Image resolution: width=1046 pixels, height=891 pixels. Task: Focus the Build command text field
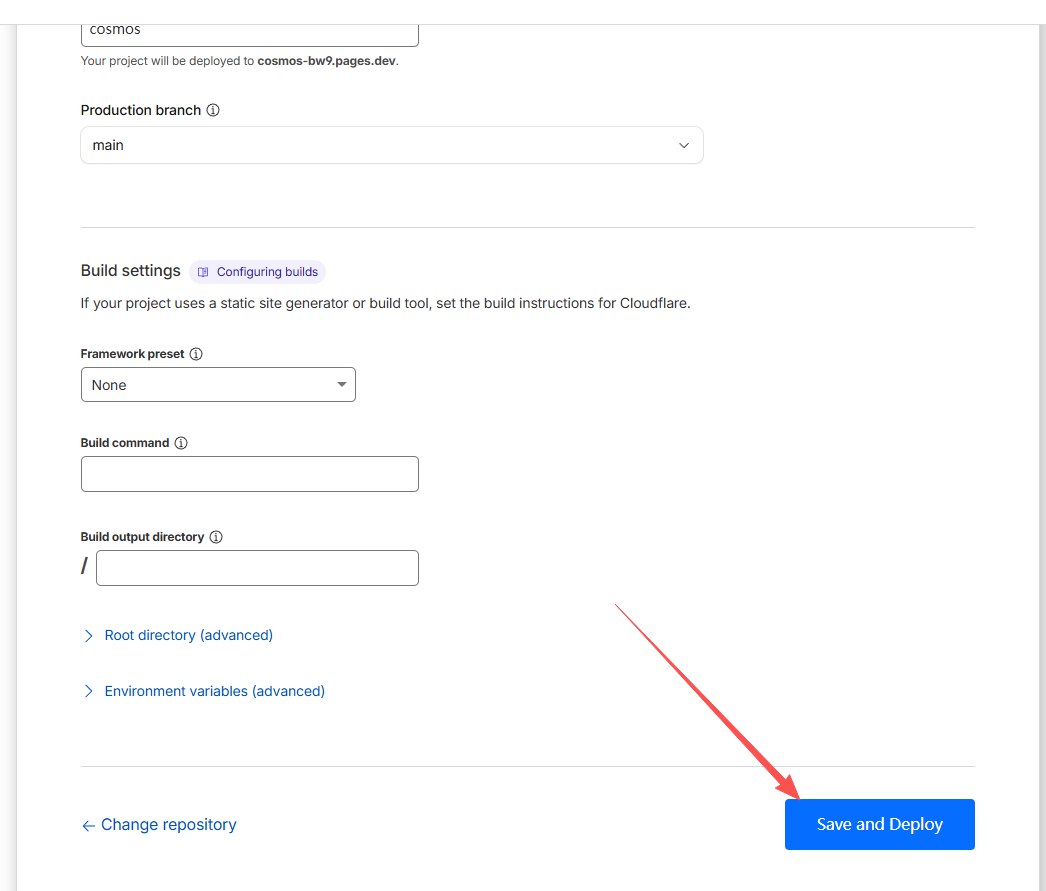pyautogui.click(x=249, y=474)
